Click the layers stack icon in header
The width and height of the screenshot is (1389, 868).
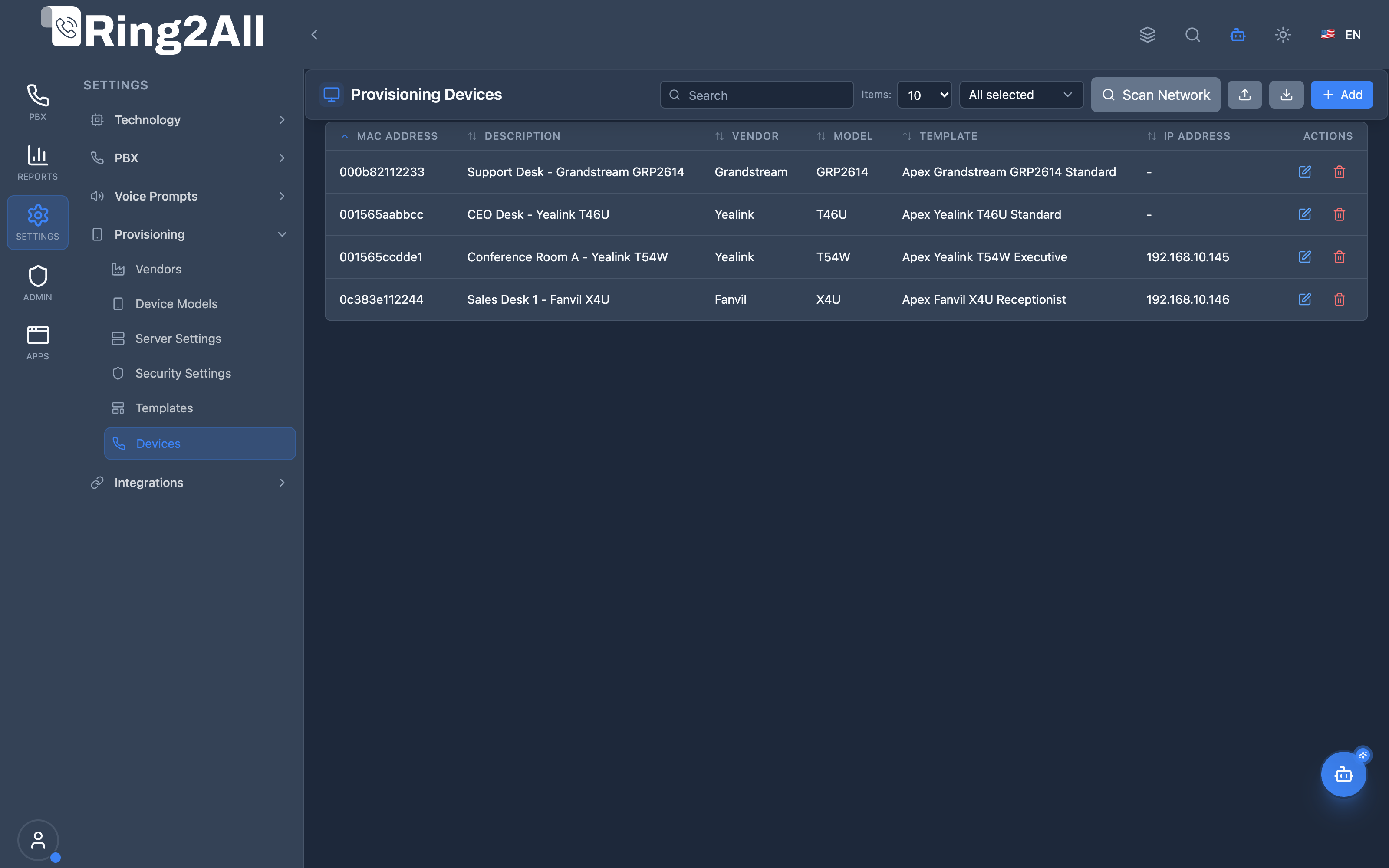[x=1147, y=34]
